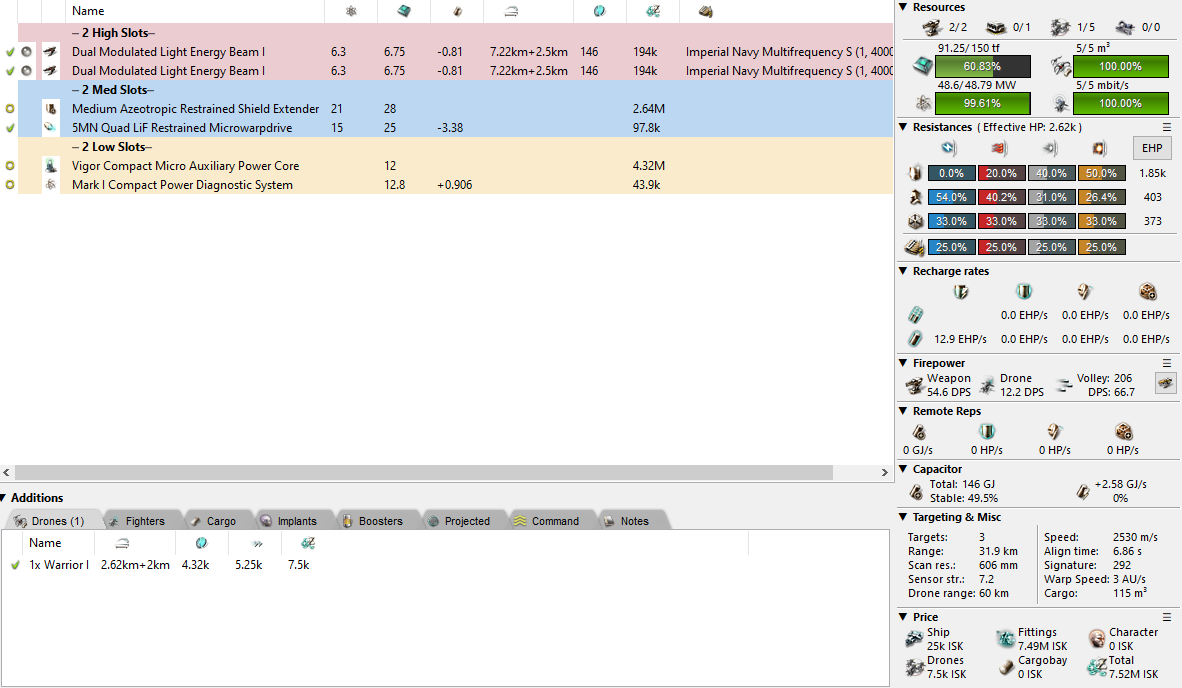Image resolution: width=1182 pixels, height=688 pixels.
Task: Click the Vigor Compact Power Core module icon
Action: (50, 166)
